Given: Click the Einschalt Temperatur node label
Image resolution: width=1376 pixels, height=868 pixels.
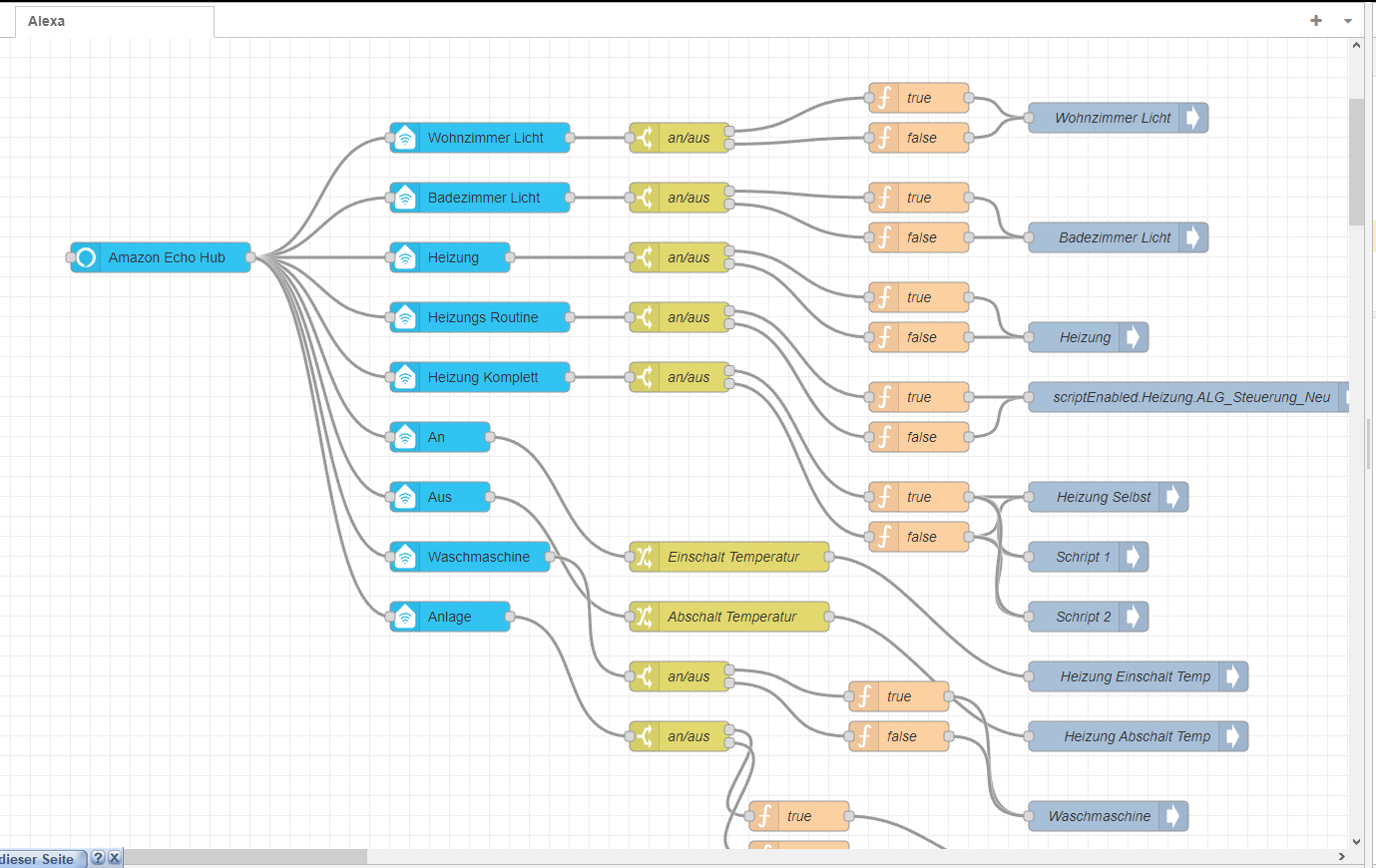Looking at the screenshot, I should [x=733, y=557].
